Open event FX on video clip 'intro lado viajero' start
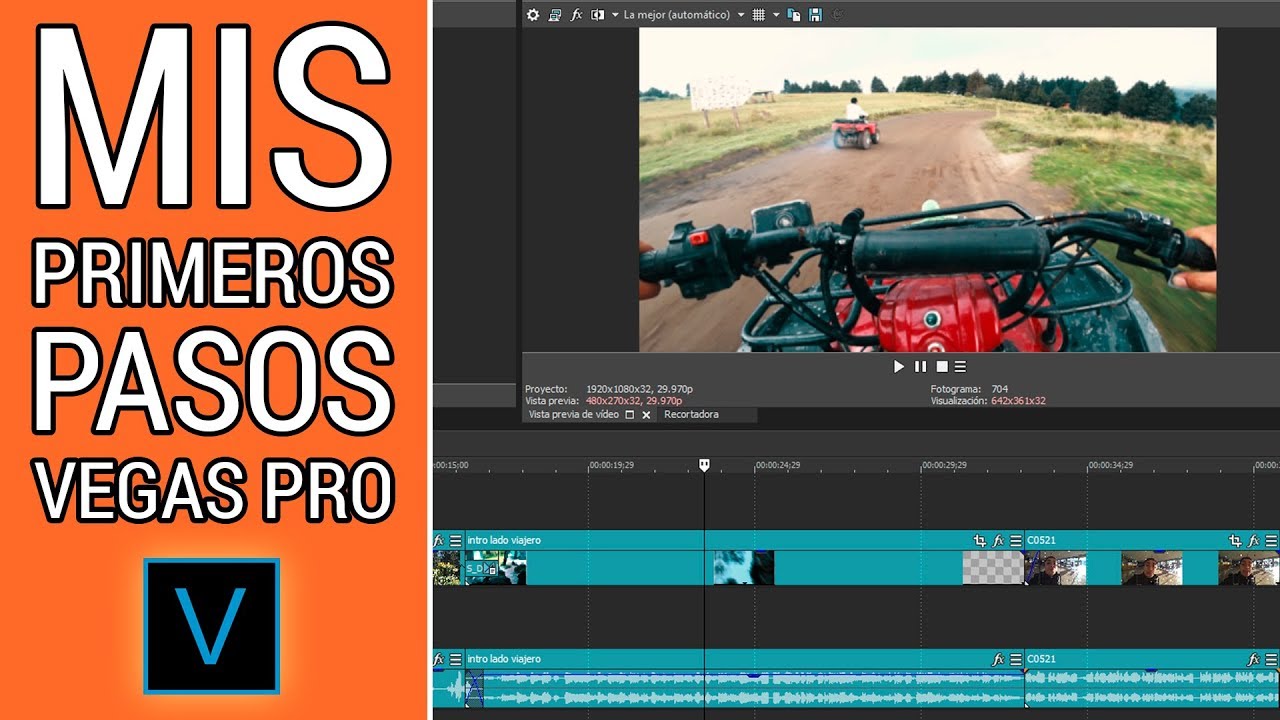Image resolution: width=1280 pixels, height=720 pixels. click(439, 540)
